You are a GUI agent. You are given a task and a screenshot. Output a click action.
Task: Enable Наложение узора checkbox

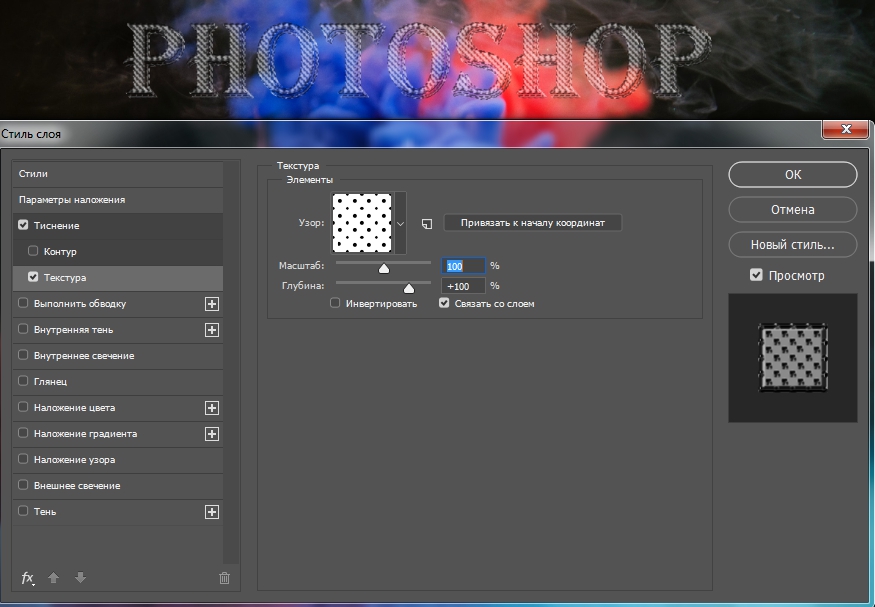[x=23, y=459]
